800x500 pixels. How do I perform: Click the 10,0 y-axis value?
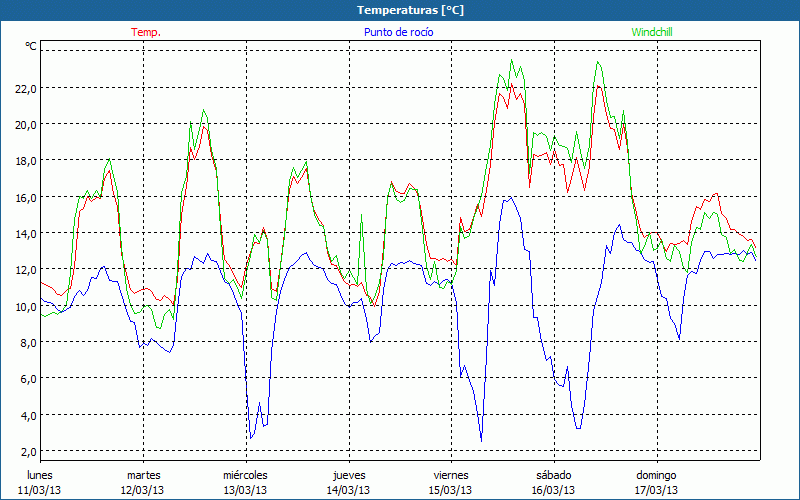click(25, 306)
